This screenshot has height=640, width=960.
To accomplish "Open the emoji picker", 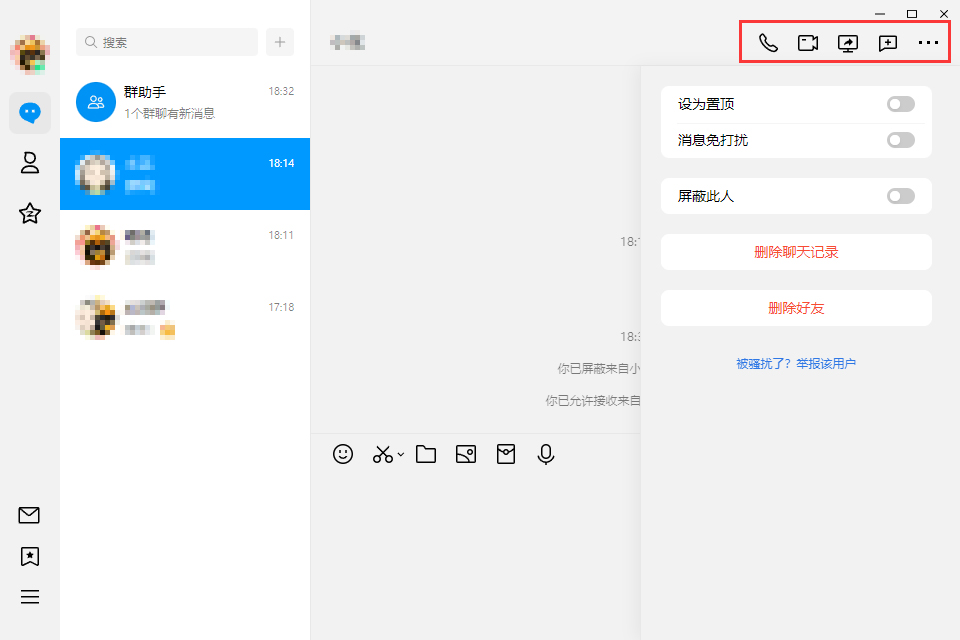I will pos(343,454).
